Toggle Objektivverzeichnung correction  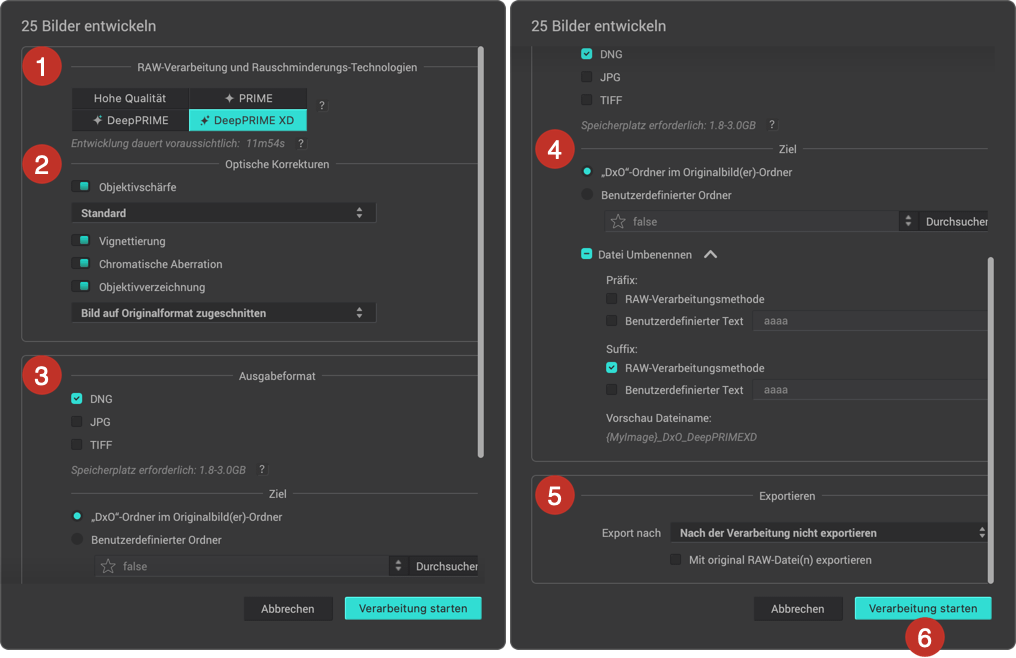(x=81, y=287)
